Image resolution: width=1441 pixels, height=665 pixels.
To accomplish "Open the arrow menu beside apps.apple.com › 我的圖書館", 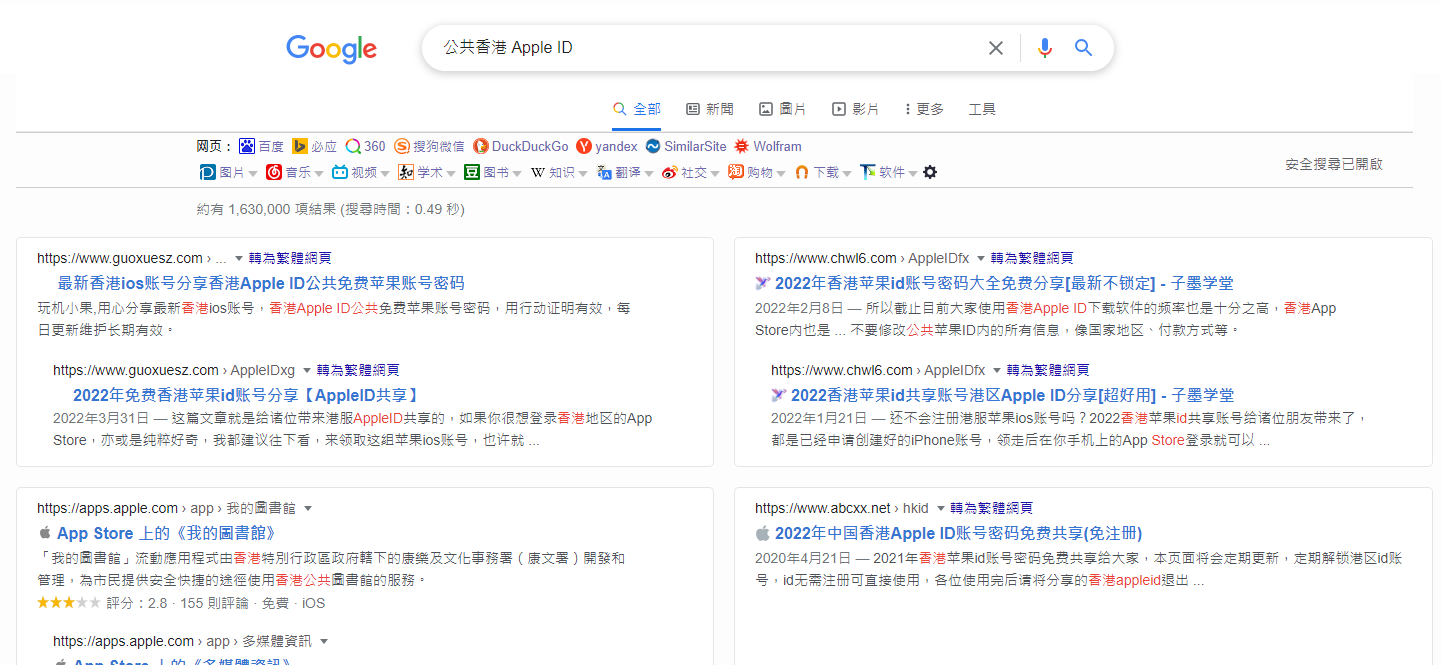I will pos(308,508).
